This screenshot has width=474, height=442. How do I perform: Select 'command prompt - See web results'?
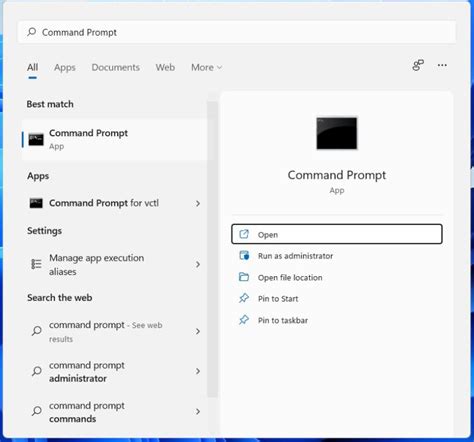pos(114,331)
